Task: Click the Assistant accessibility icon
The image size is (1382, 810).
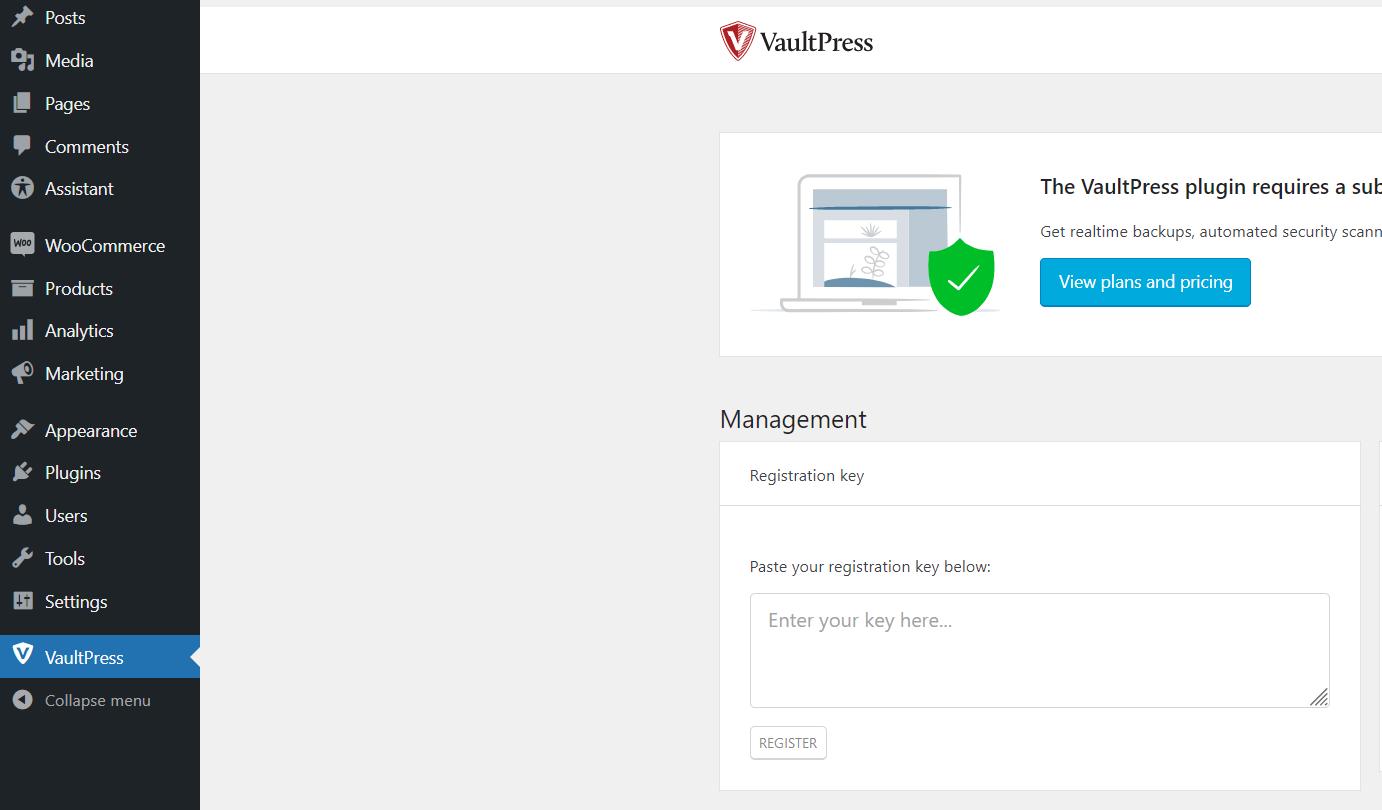Action: click(x=22, y=189)
